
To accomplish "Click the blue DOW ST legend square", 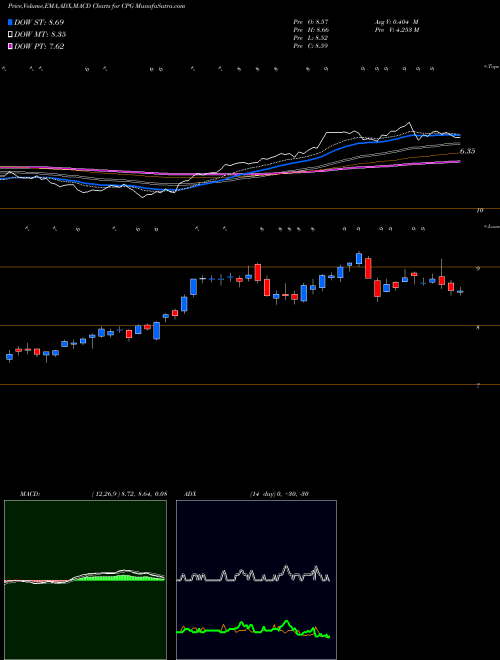I will [x=11, y=22].
